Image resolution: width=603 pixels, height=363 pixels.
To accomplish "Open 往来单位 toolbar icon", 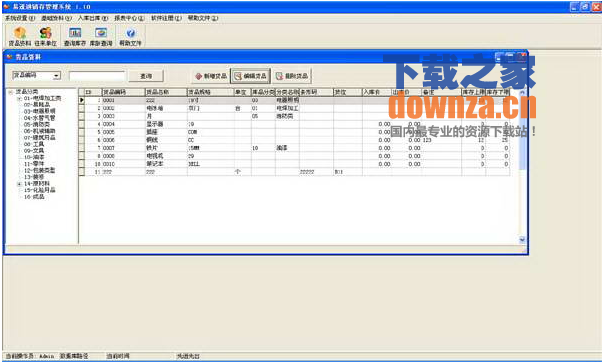I will 46,37.
